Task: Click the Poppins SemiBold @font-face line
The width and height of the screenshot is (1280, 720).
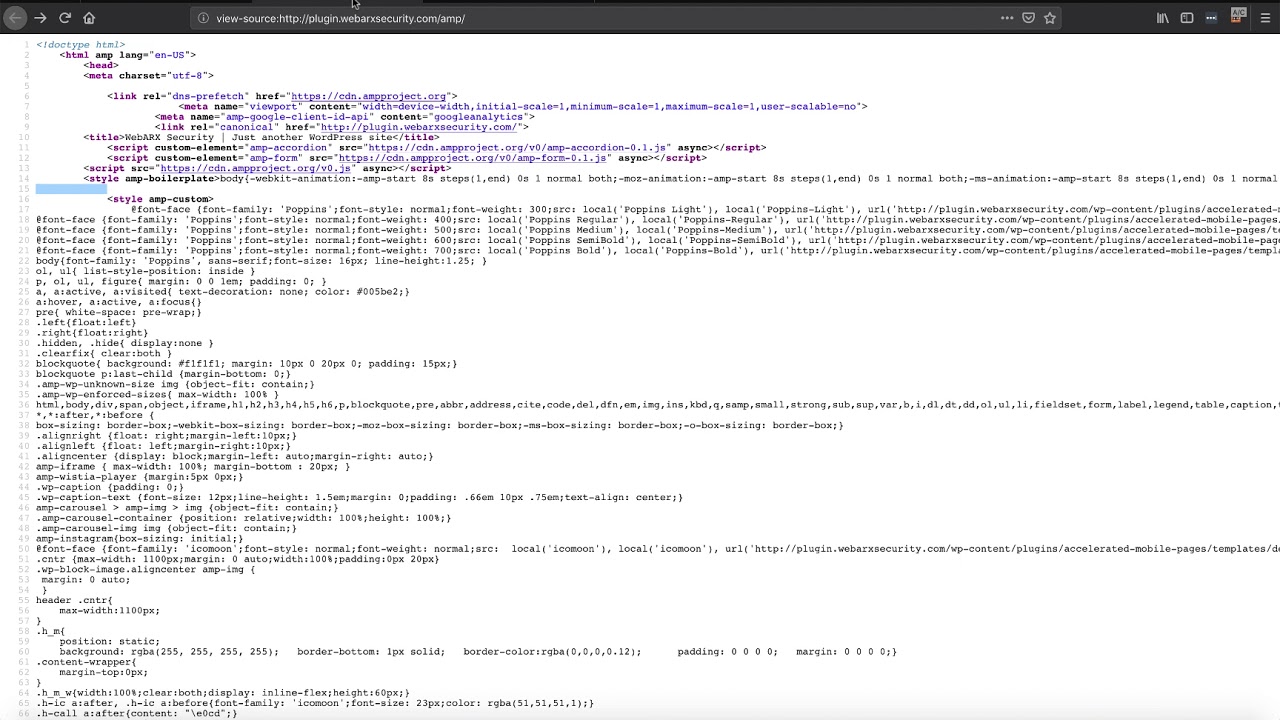Action: [x=658, y=240]
